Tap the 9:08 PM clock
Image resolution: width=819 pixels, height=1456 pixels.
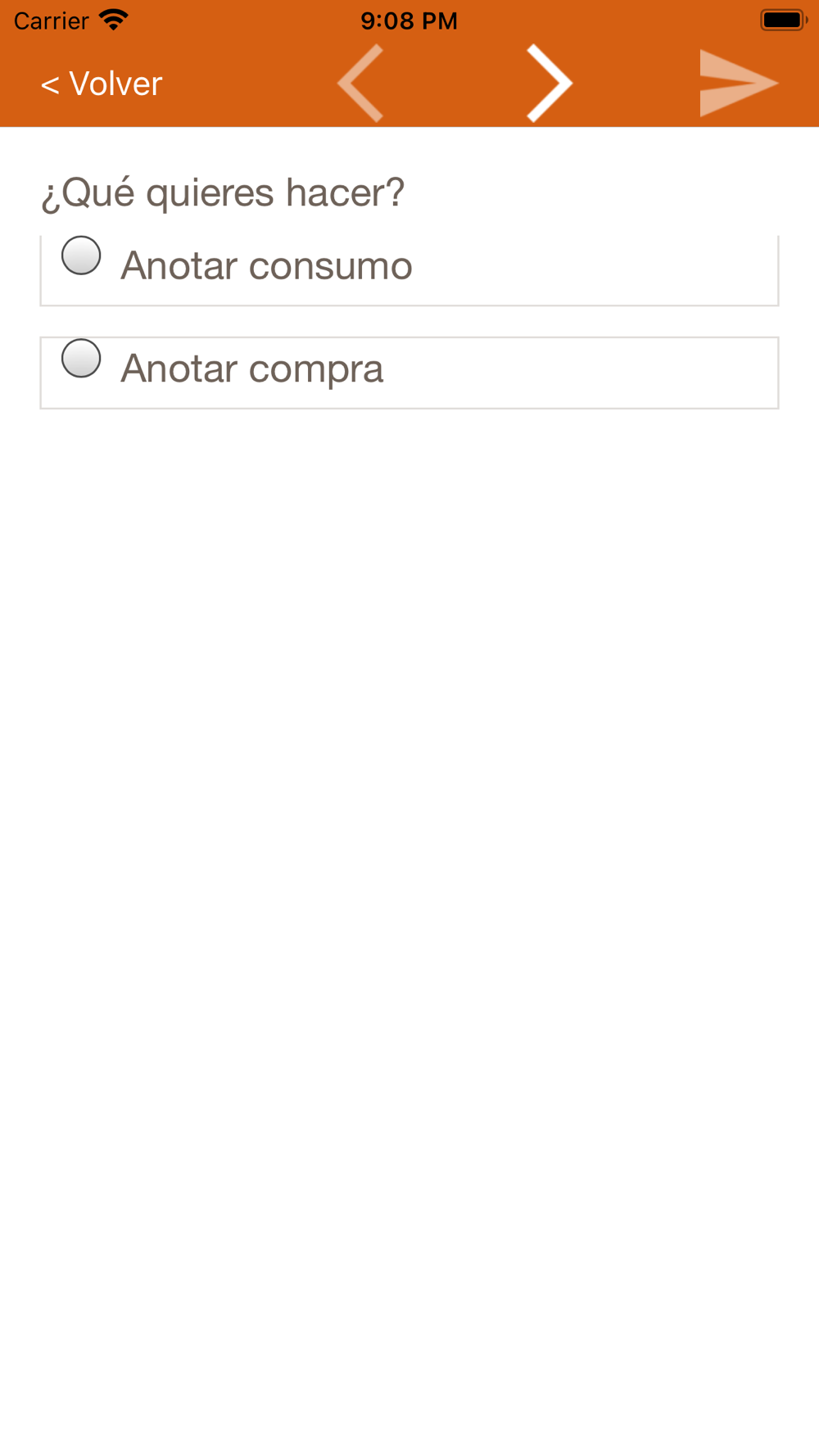(x=409, y=20)
